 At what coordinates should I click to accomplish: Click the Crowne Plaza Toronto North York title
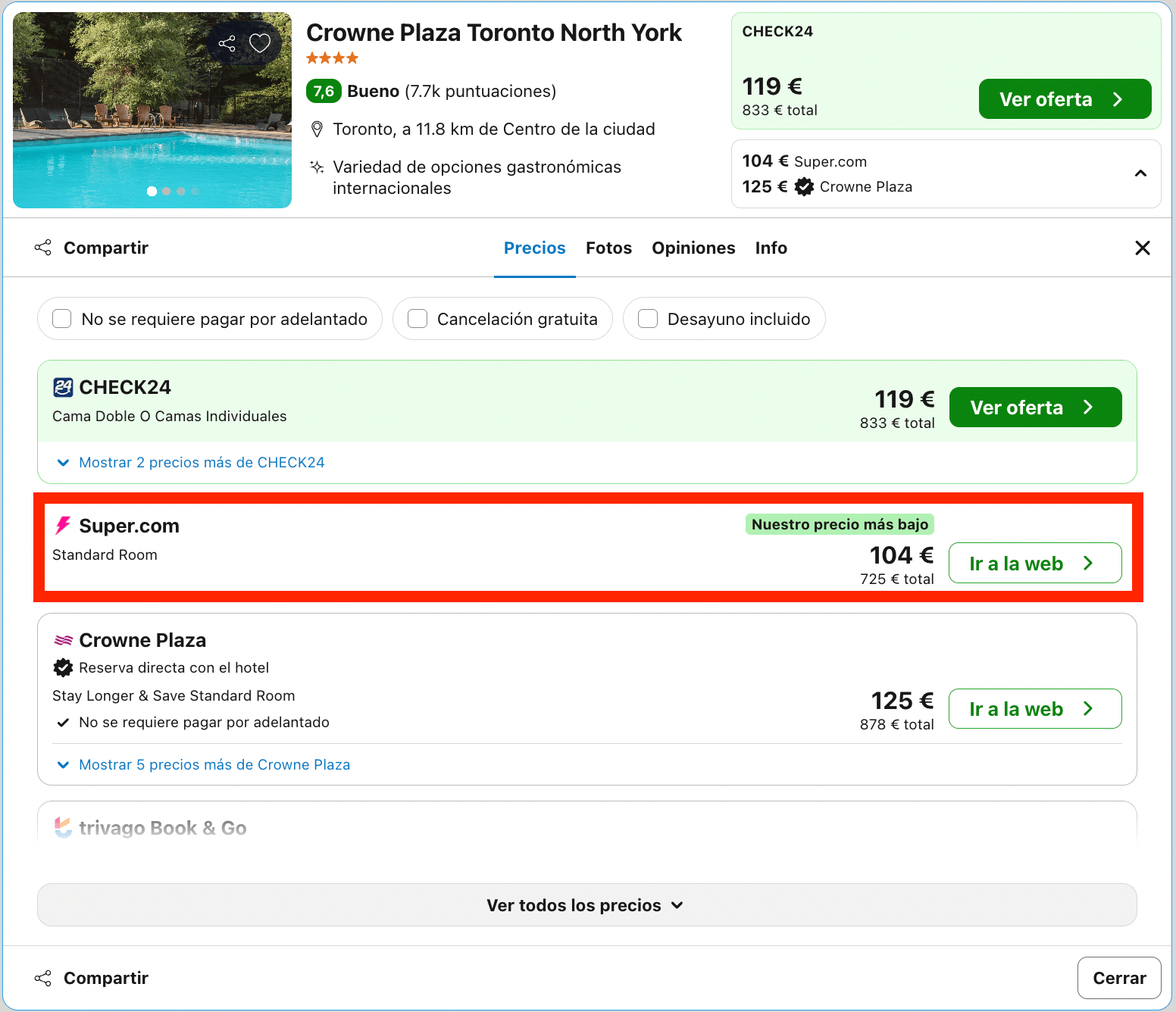point(494,33)
